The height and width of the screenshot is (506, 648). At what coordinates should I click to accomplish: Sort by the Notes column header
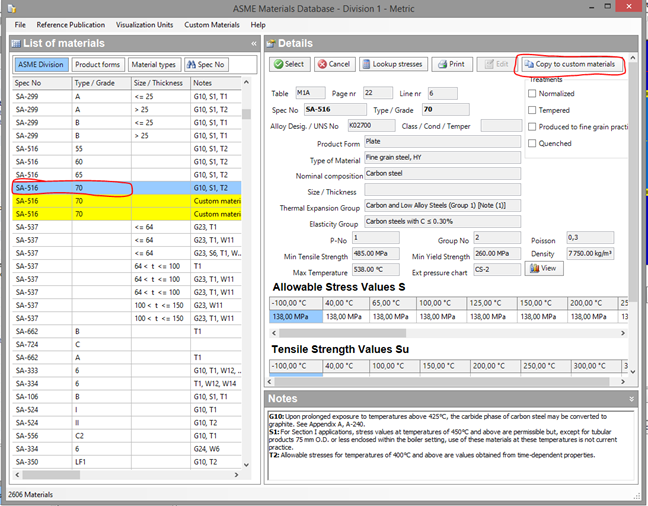click(216, 83)
